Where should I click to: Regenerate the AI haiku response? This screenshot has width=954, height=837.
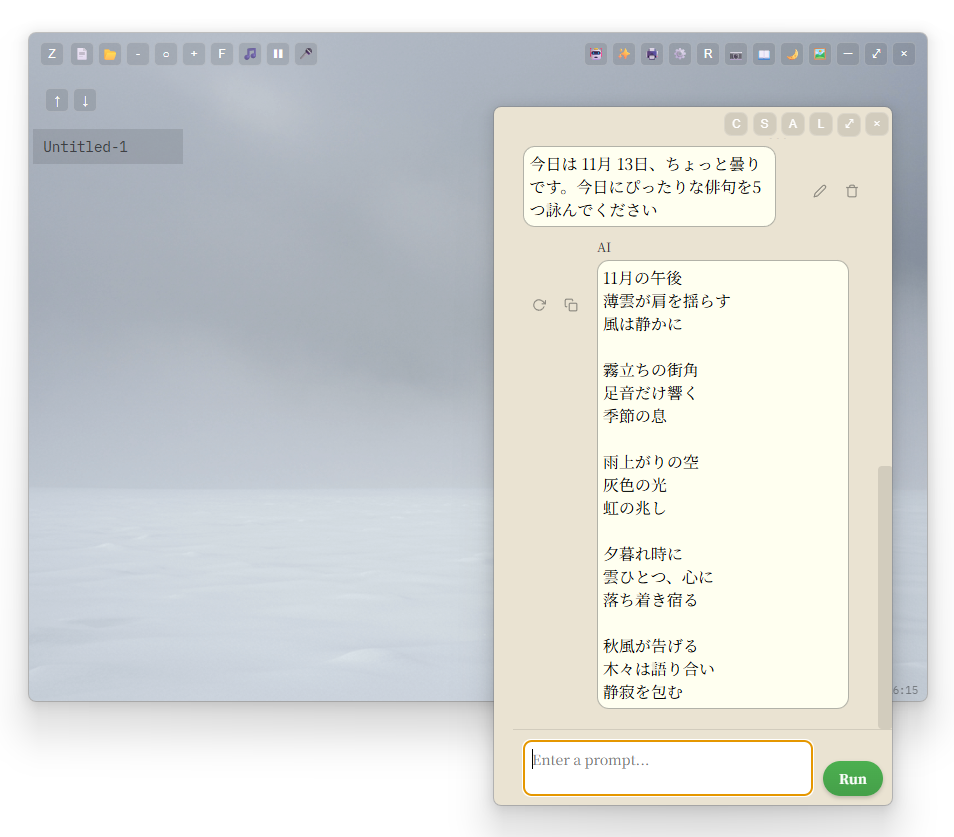pos(539,305)
